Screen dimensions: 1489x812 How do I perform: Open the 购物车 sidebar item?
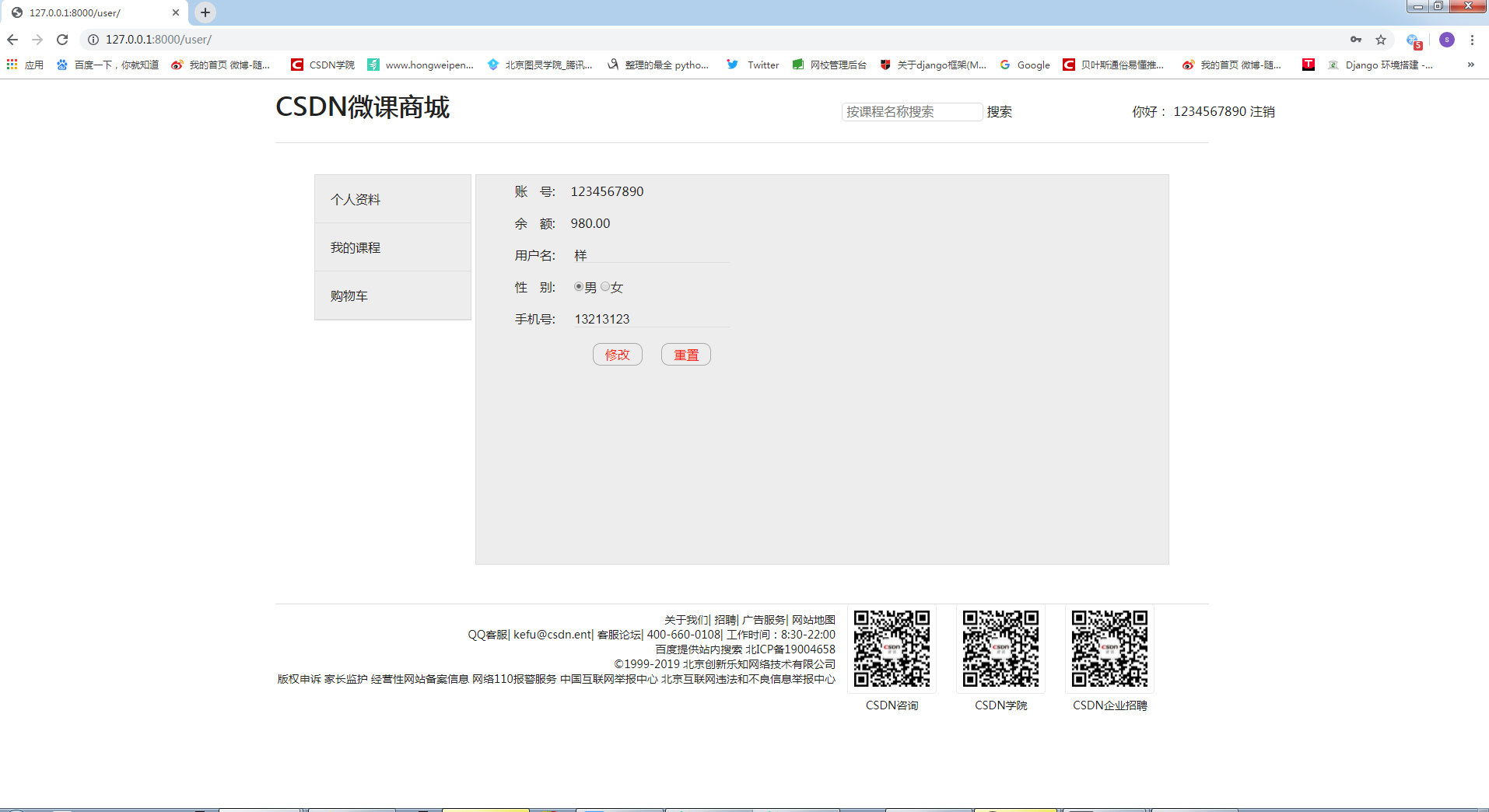[393, 296]
